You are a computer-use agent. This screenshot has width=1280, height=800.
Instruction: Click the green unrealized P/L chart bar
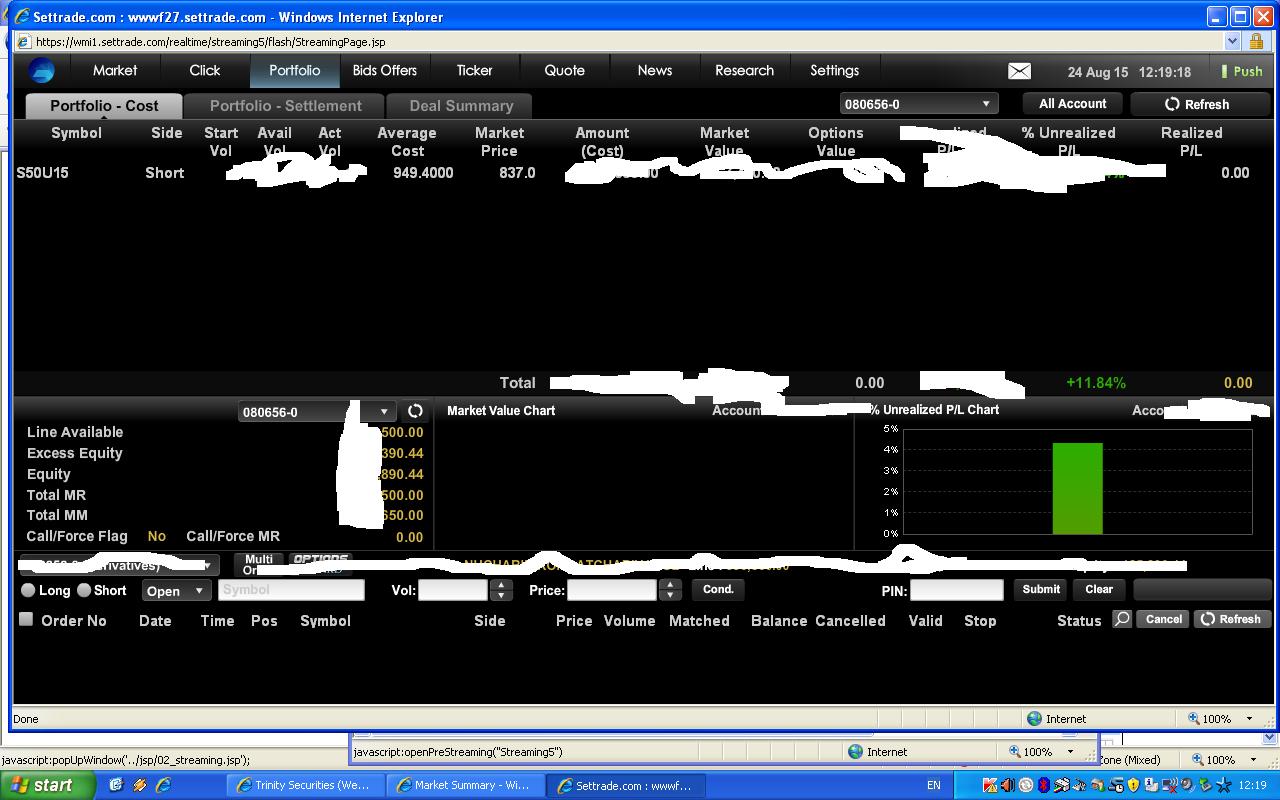[x=1077, y=488]
